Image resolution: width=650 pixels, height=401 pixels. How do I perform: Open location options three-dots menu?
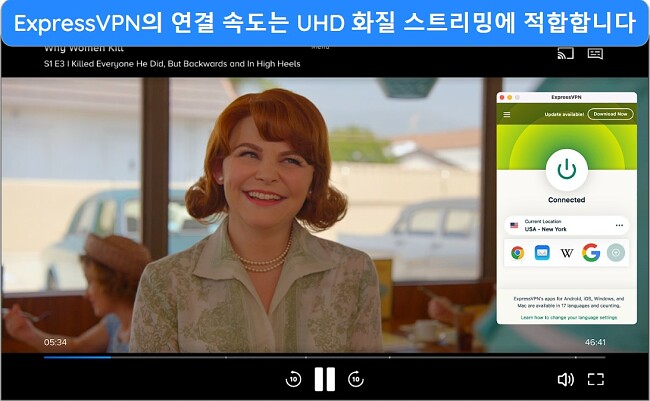coord(619,225)
